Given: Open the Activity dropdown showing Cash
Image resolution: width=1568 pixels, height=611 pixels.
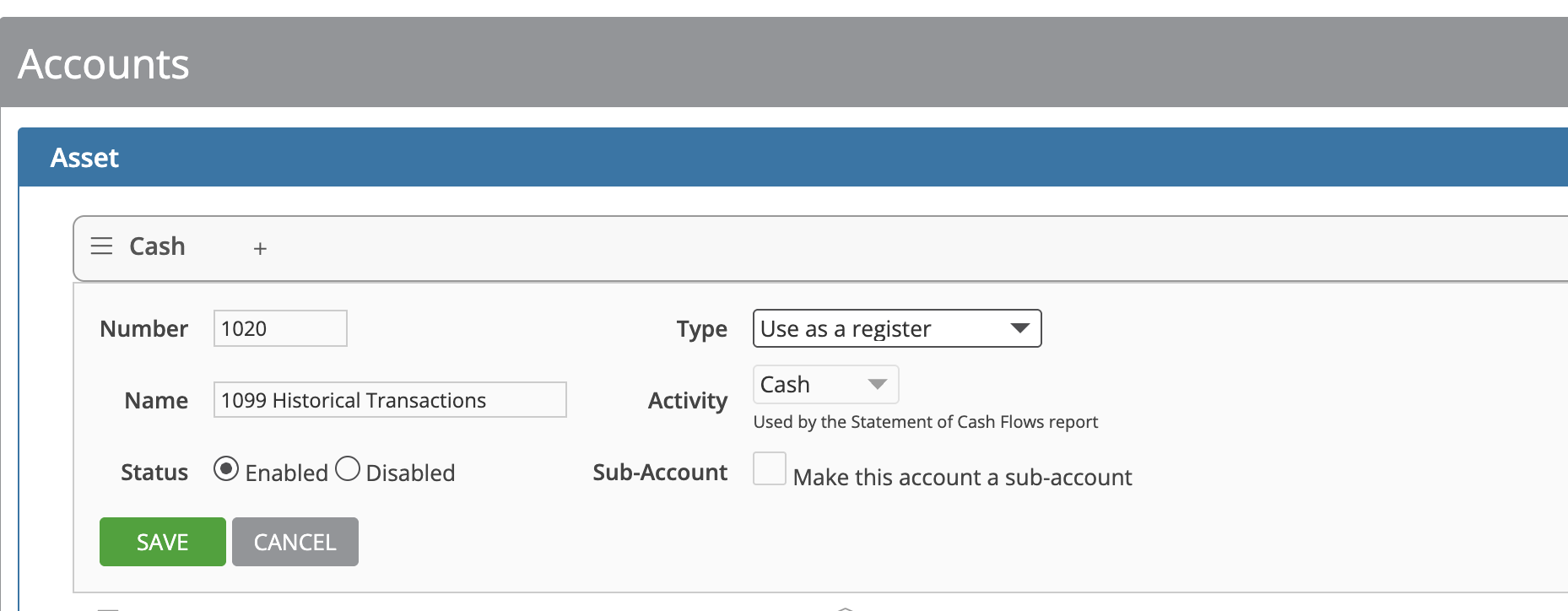Looking at the screenshot, I should coord(825,385).
